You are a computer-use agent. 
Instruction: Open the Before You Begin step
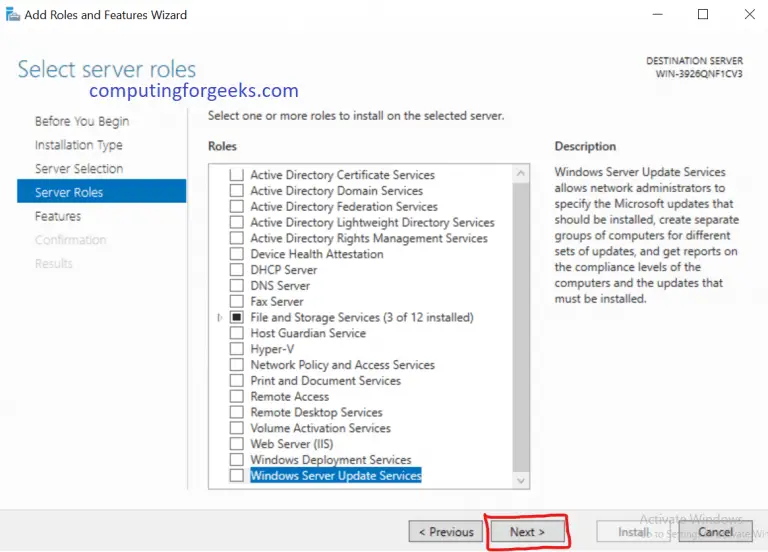(81, 121)
